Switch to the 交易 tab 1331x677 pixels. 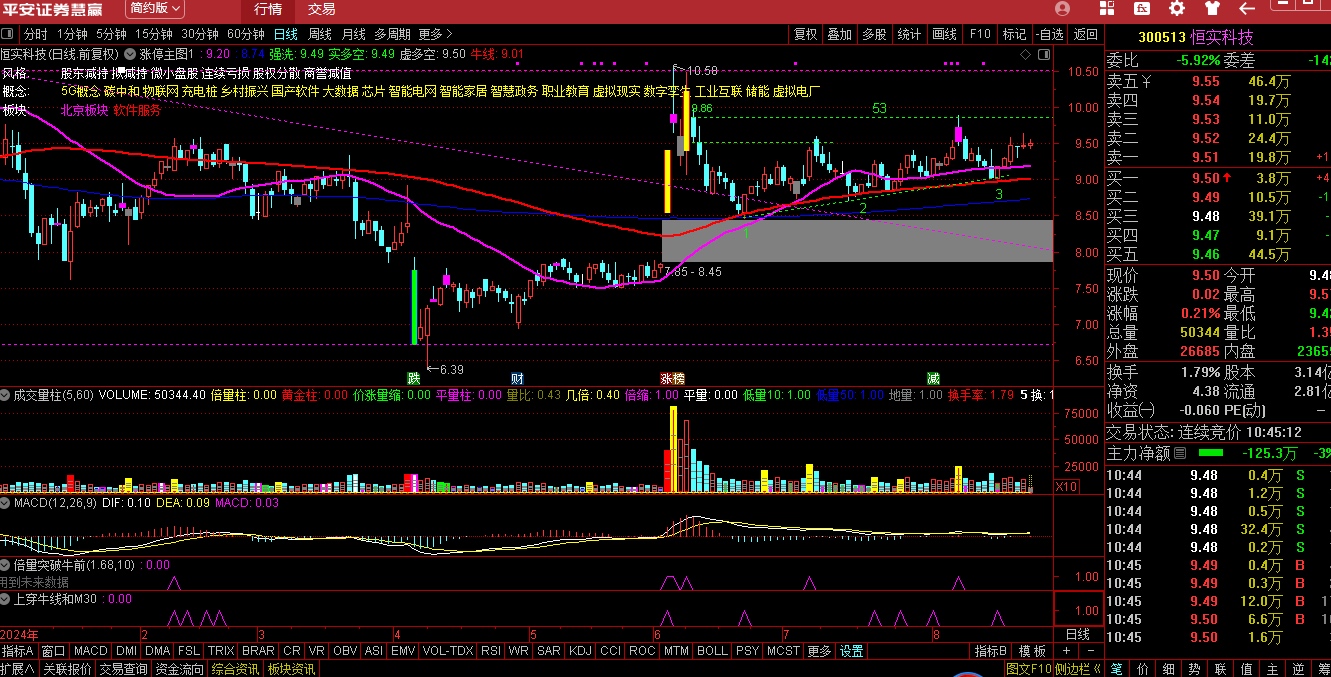[x=322, y=9]
